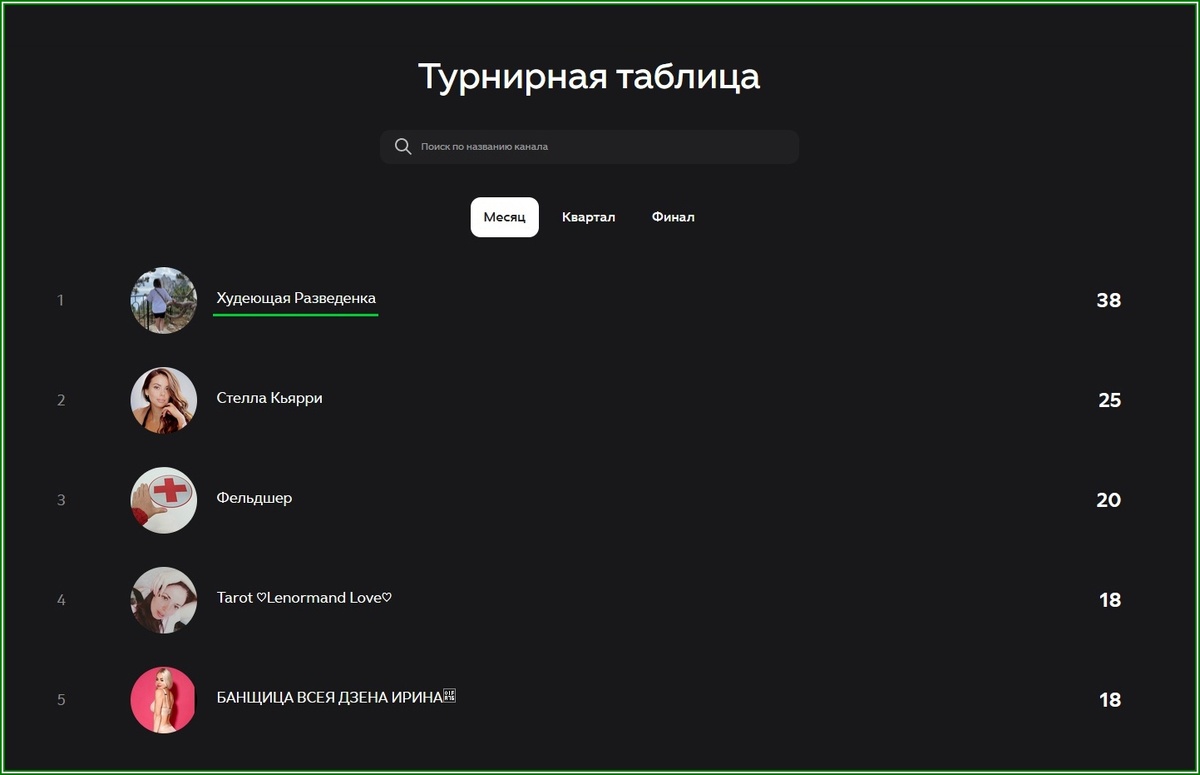Viewport: 1200px width, 775px height.
Task: Select the Месяц tab
Action: click(504, 217)
